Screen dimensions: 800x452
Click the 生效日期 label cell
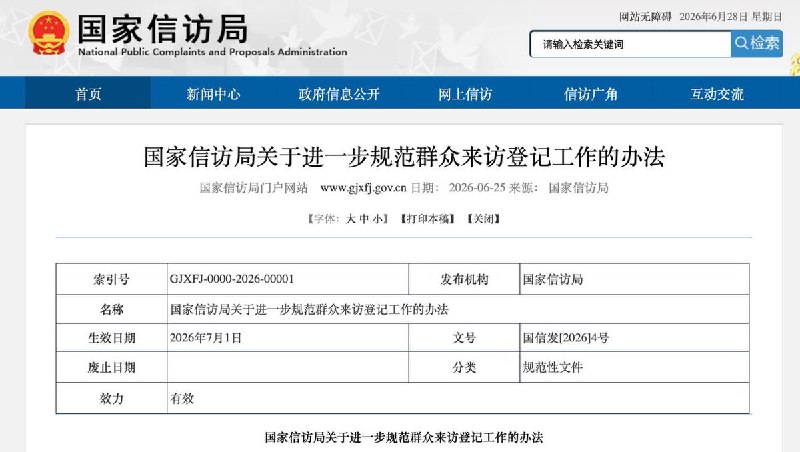click(112, 338)
